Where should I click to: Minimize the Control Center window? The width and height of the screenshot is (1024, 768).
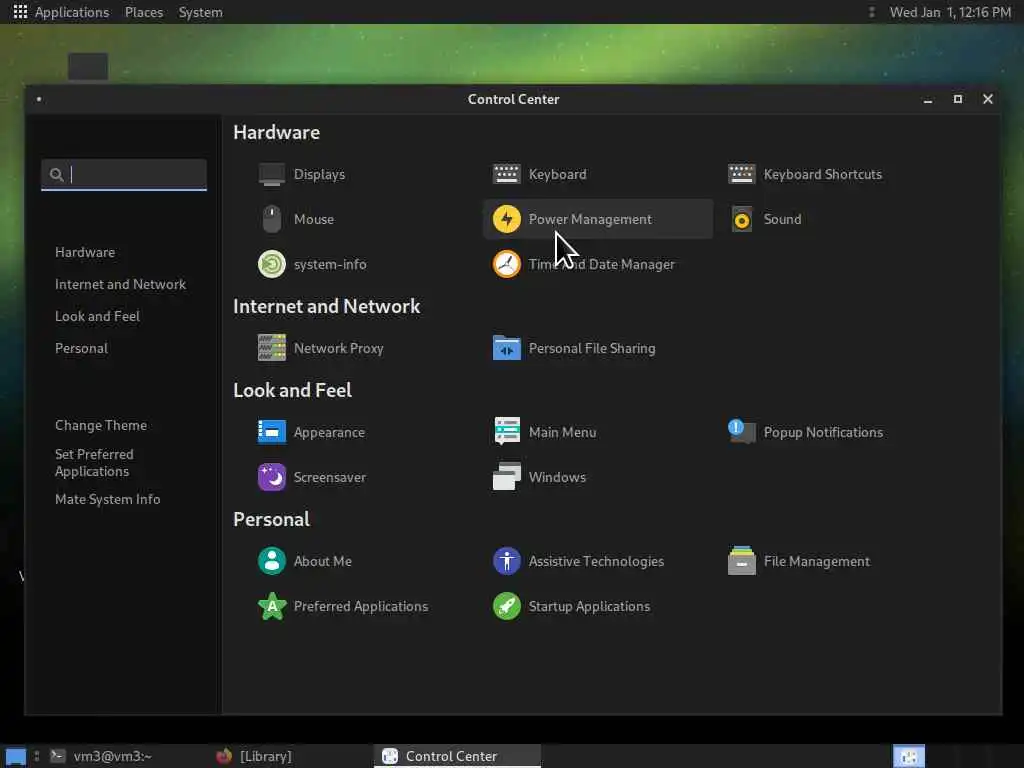click(x=927, y=99)
